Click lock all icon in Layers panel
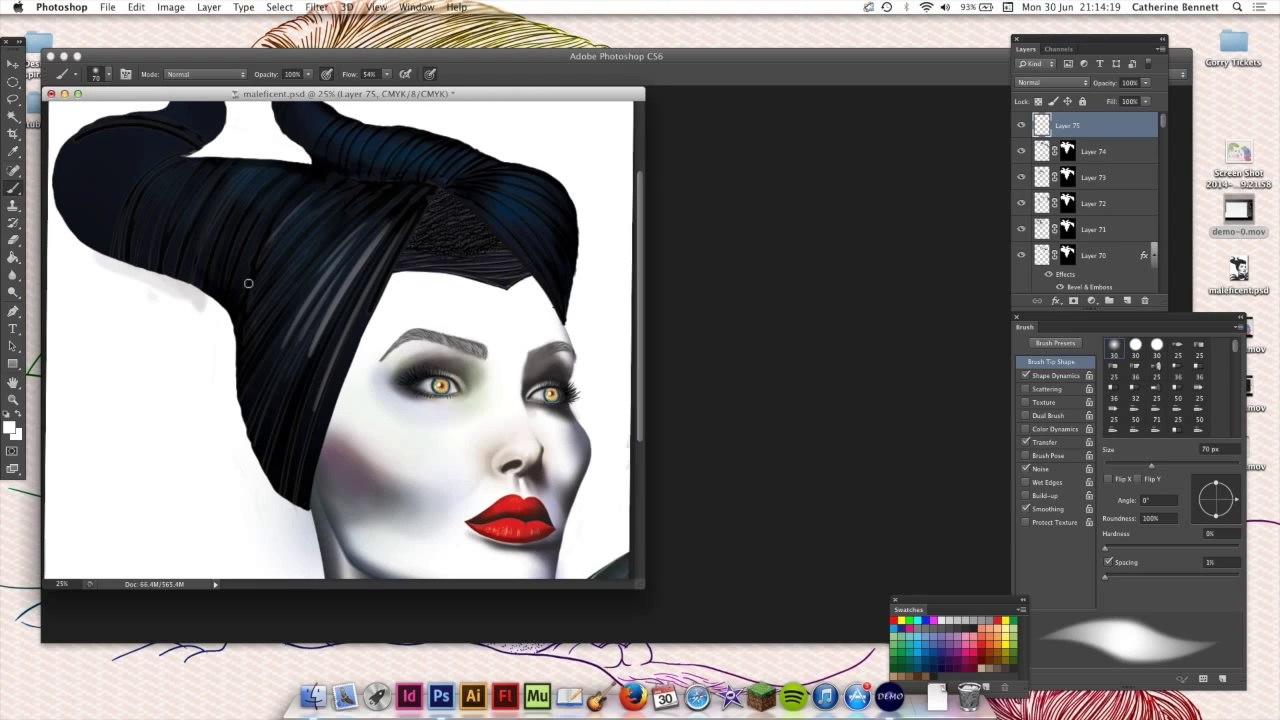 click(1082, 101)
